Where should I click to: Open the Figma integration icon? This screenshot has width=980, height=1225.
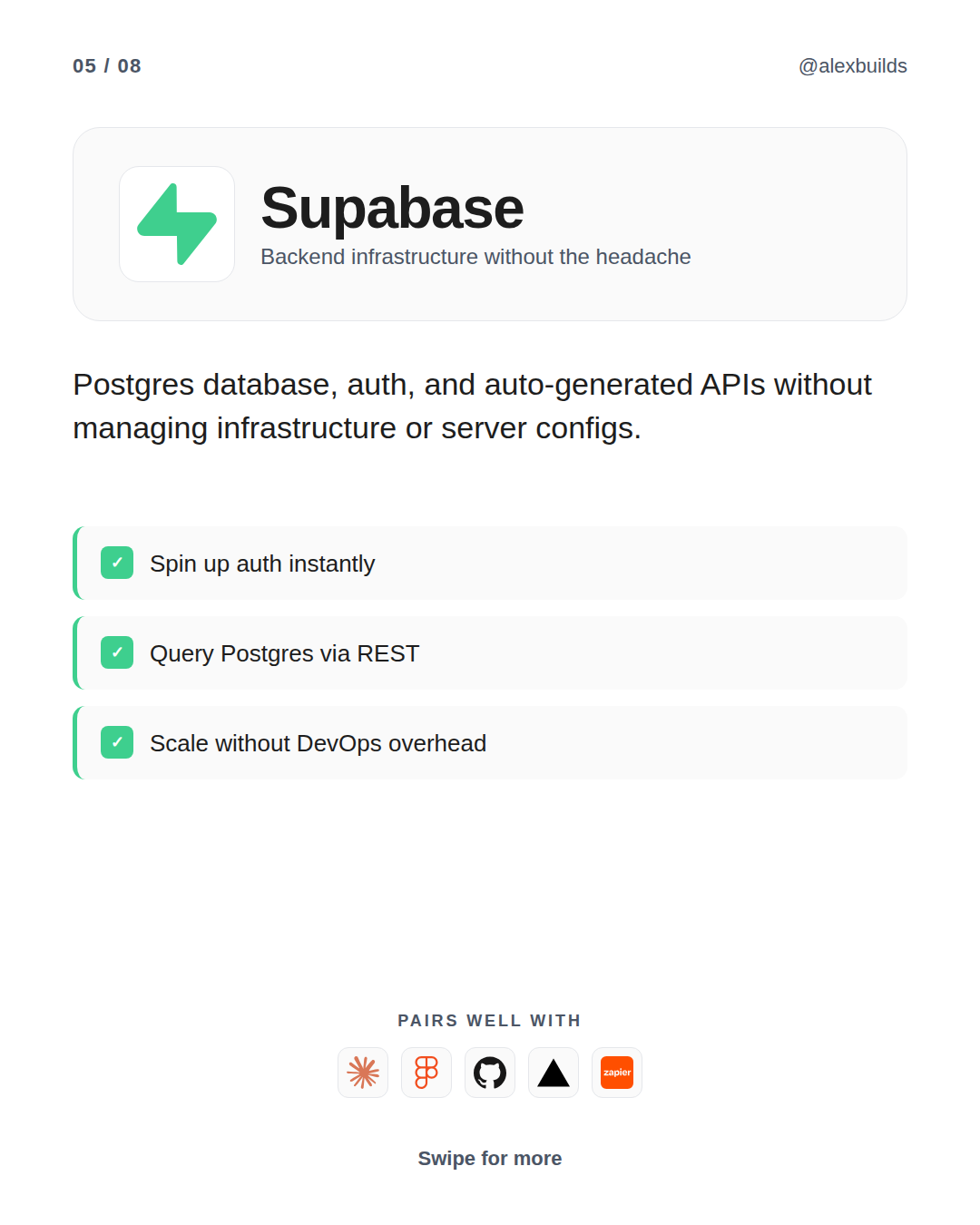point(426,1073)
